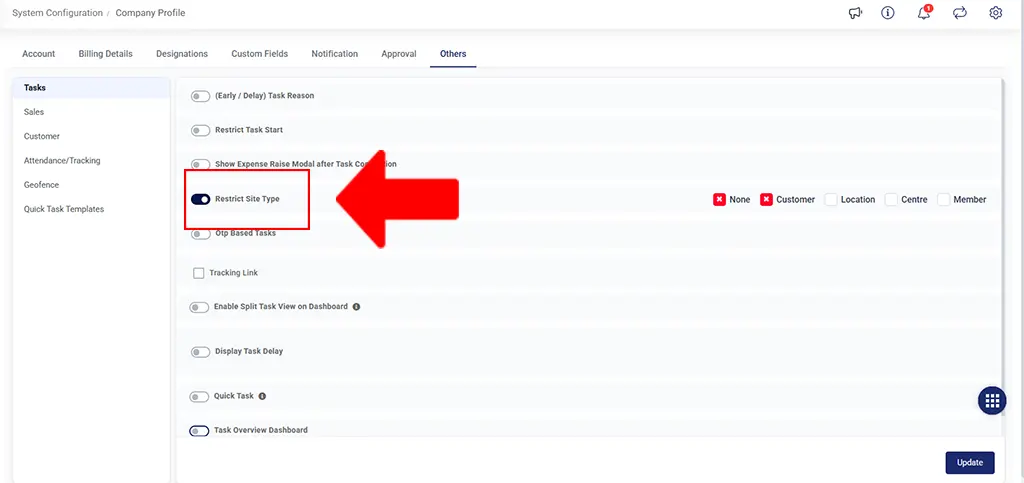1024x483 pixels.
Task: Open the Billing Details tab
Action: (106, 54)
